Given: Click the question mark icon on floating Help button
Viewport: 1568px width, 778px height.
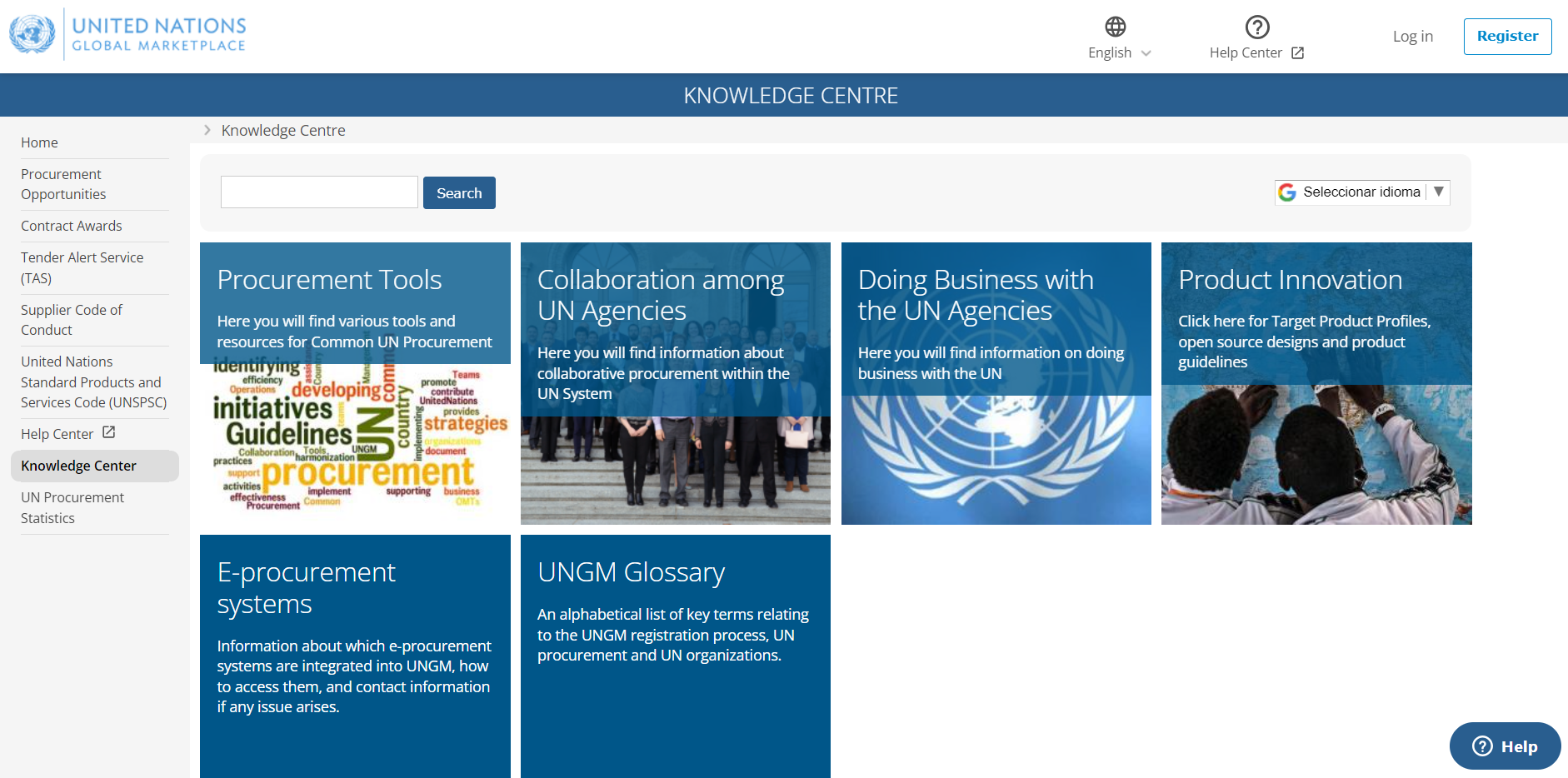Looking at the screenshot, I should tap(1482, 746).
